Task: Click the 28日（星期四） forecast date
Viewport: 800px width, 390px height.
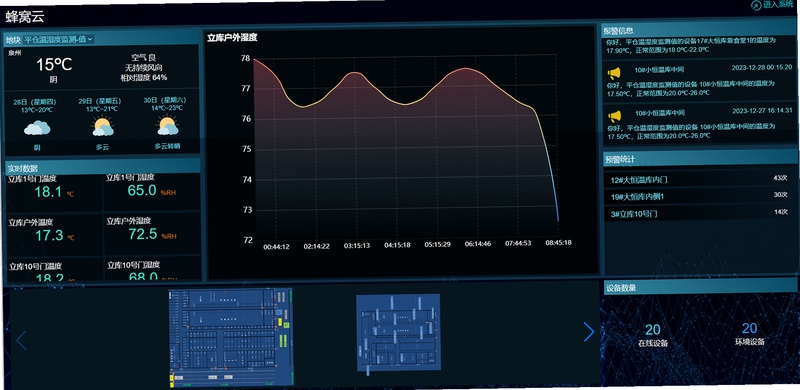Action: (35, 102)
